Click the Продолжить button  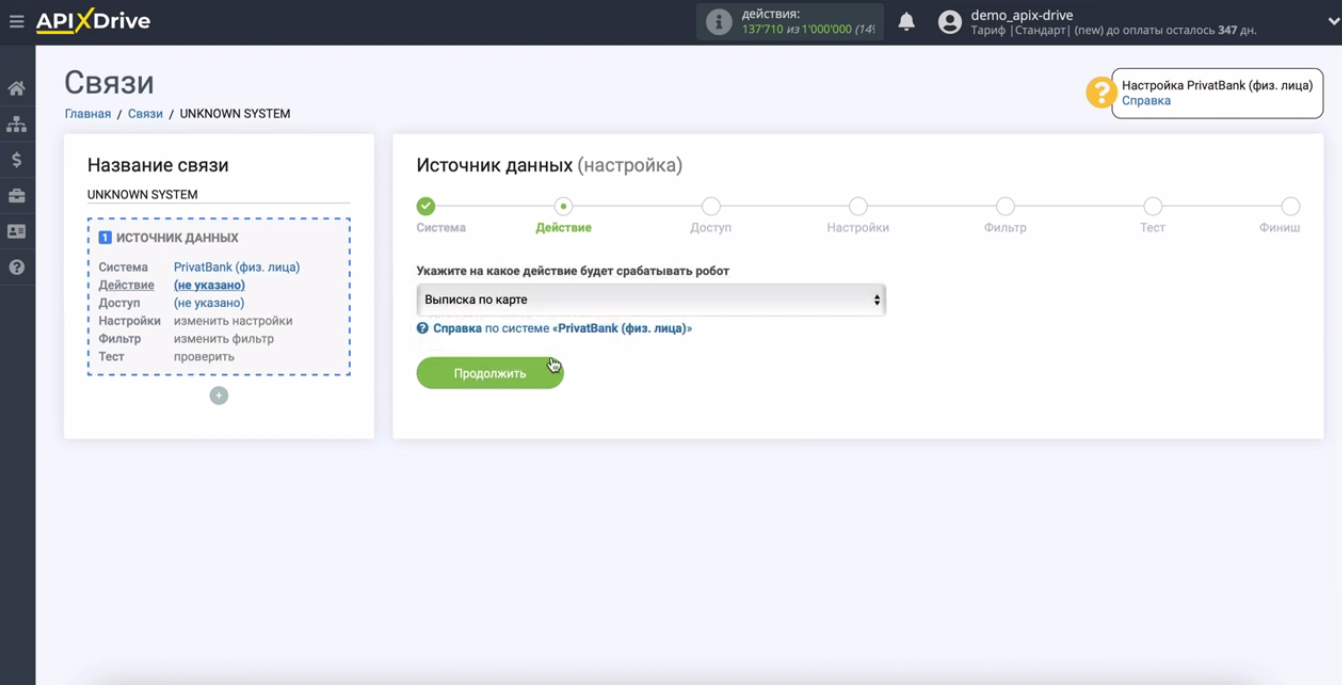(490, 373)
